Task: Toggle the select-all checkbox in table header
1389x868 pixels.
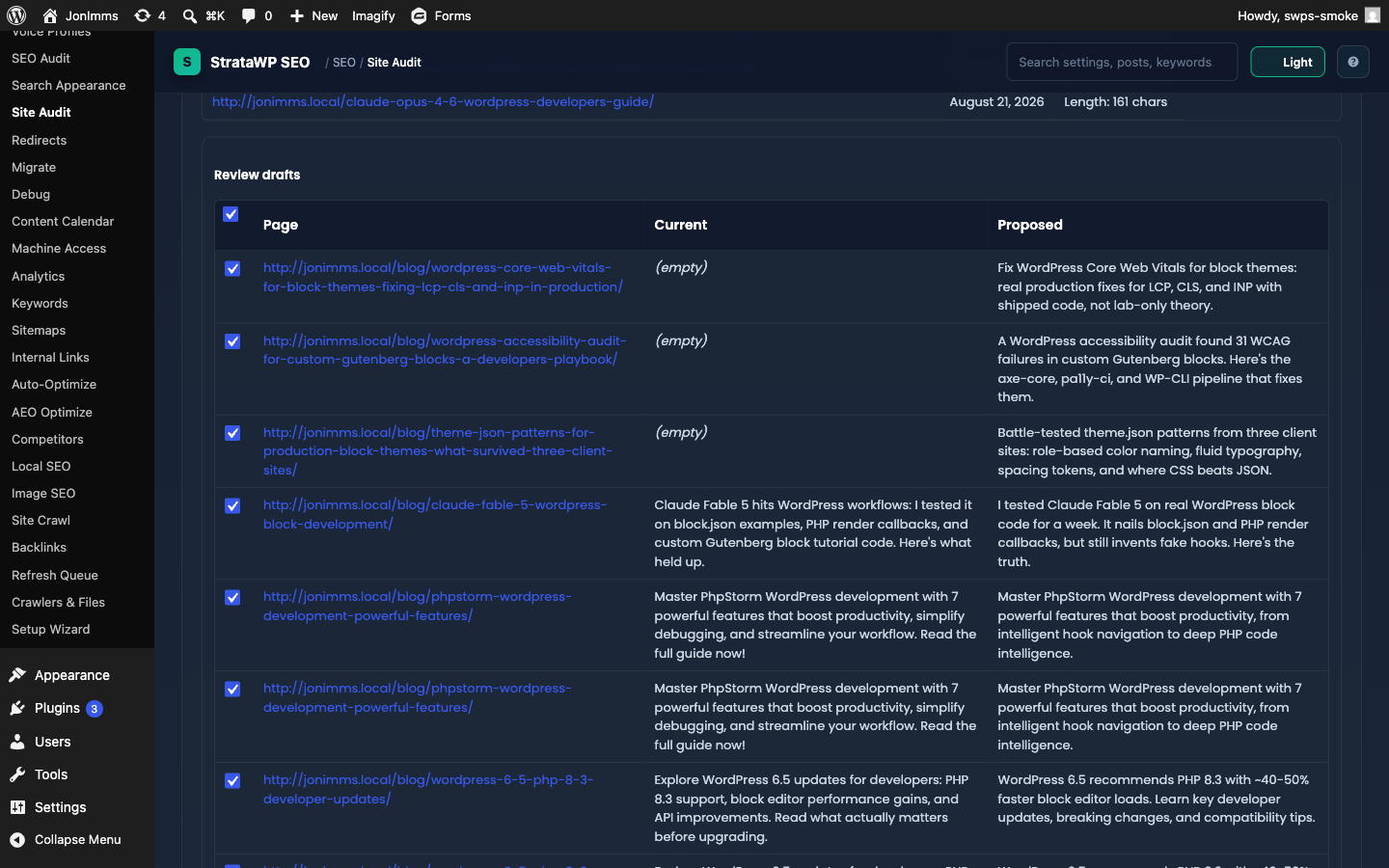Action: [231, 214]
